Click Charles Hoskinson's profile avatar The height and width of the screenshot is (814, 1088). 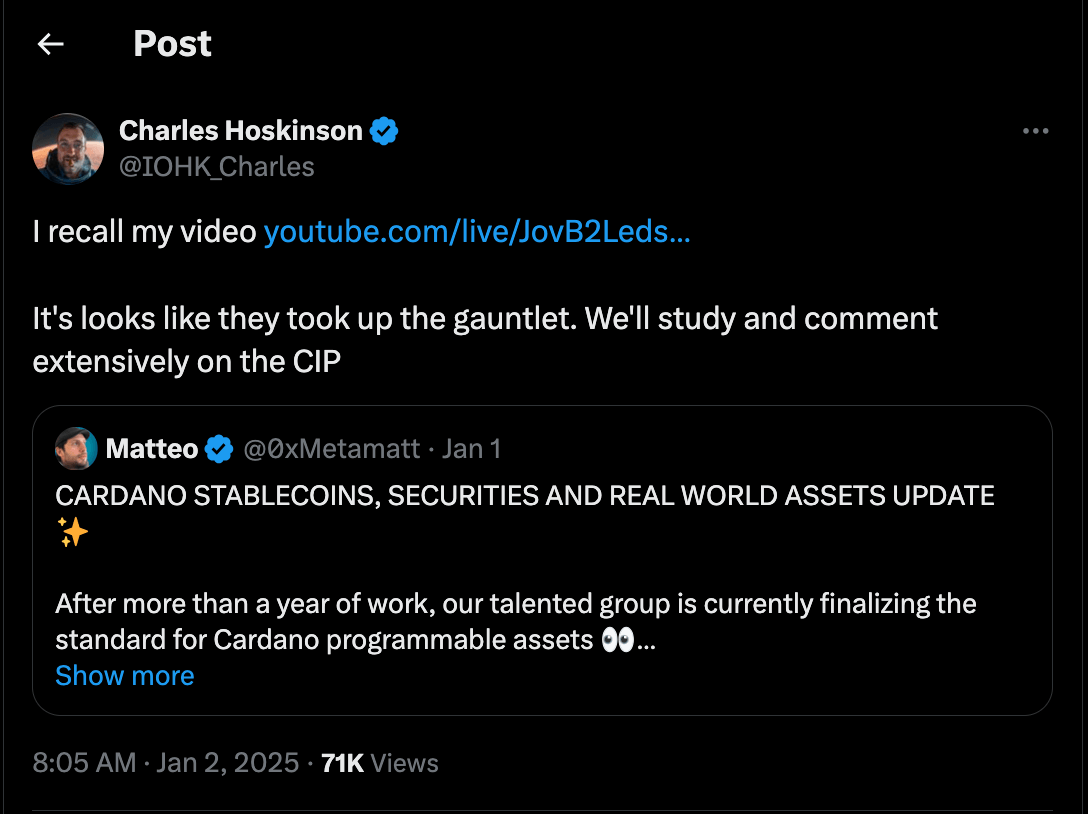pos(68,149)
